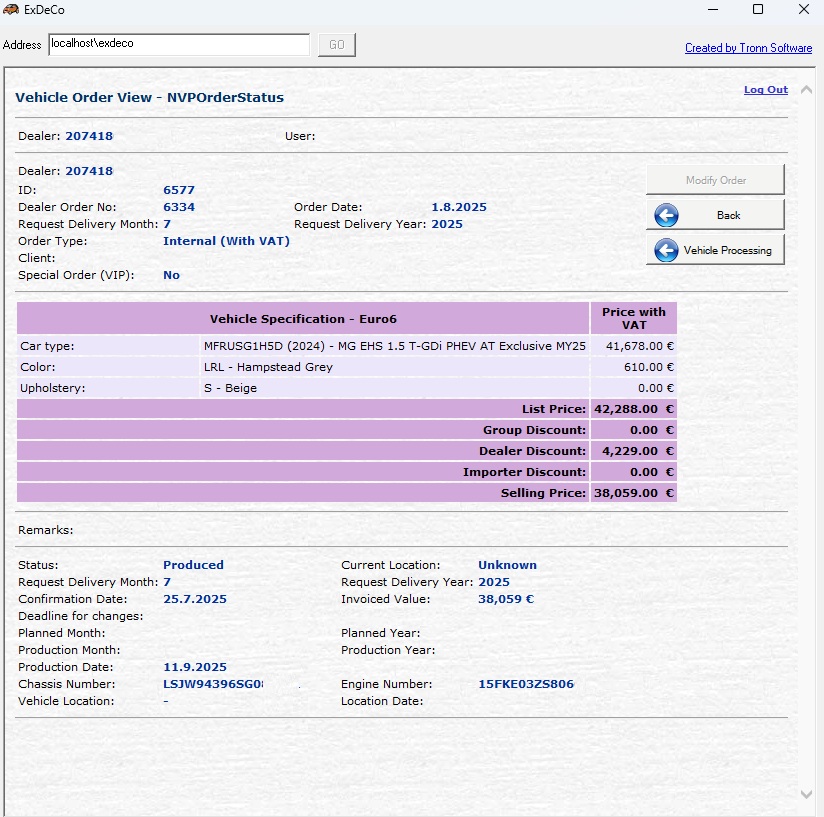Viewport: 824px width, 817px height.
Task: Maximize the ExDeCo window
Action: point(758,10)
